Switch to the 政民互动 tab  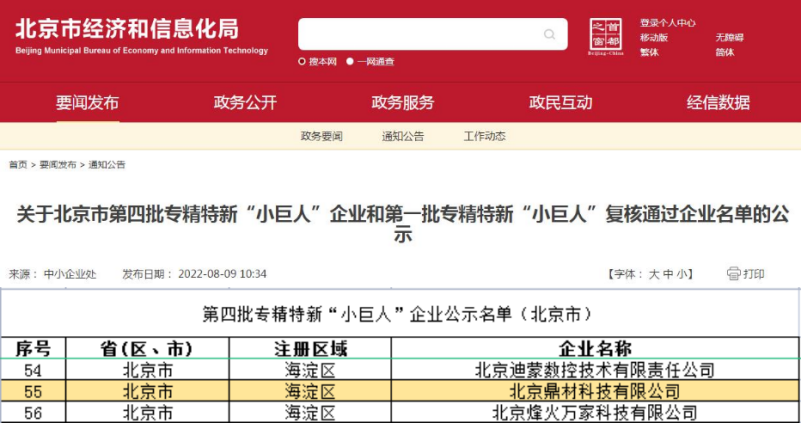(x=560, y=102)
